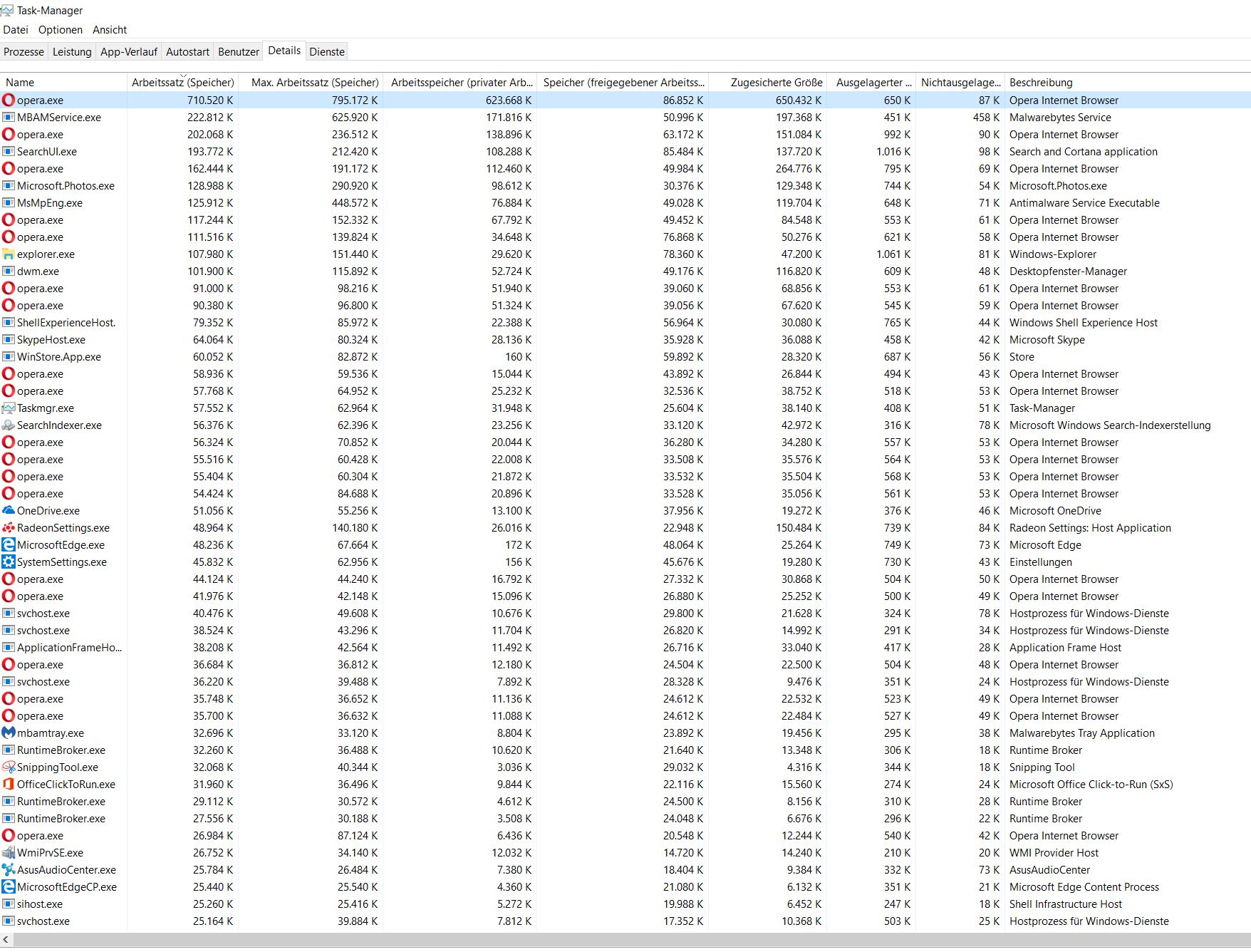Click the SearchIndexer.exe magnifier icon

(9, 425)
